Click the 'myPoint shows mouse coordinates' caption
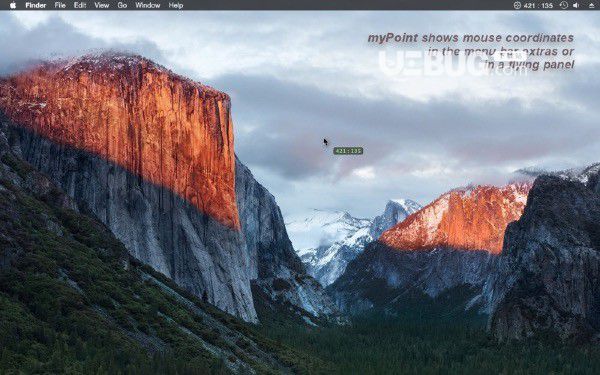Image resolution: width=600 pixels, height=375 pixels. click(471, 38)
